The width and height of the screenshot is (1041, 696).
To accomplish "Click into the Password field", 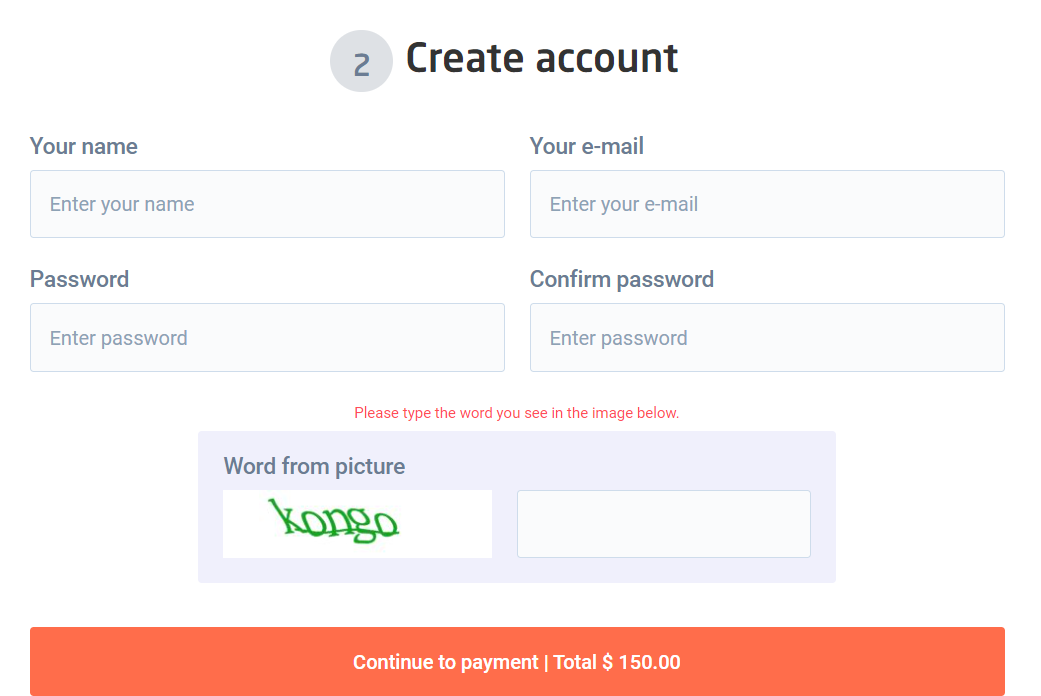I will tap(267, 337).
